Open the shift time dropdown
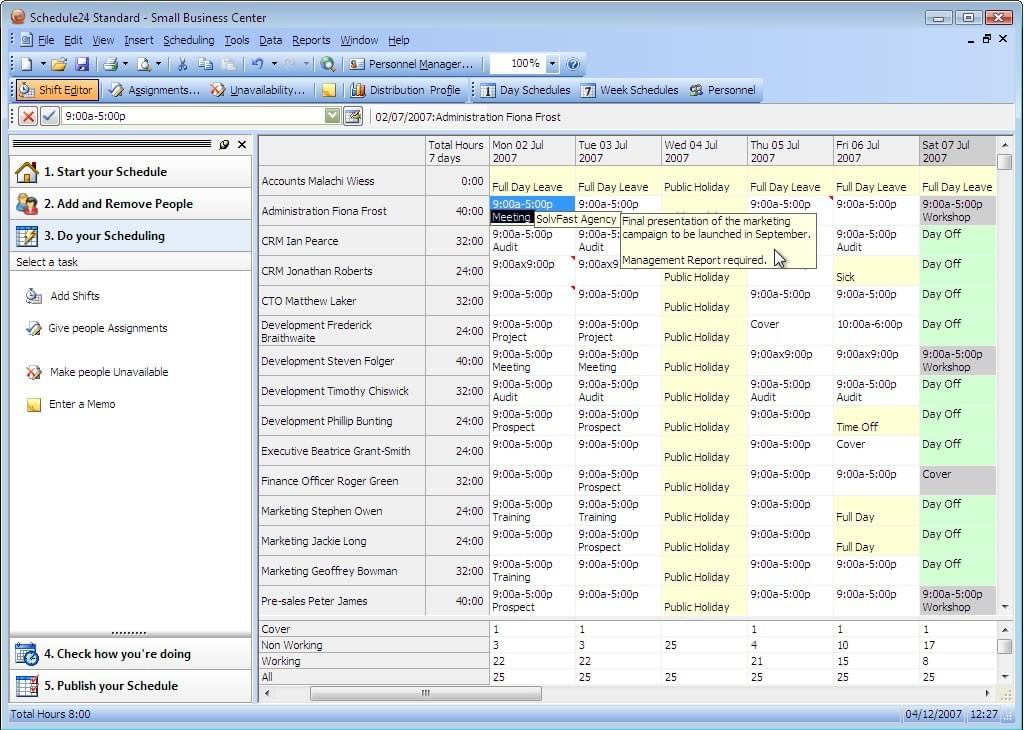 [x=333, y=116]
